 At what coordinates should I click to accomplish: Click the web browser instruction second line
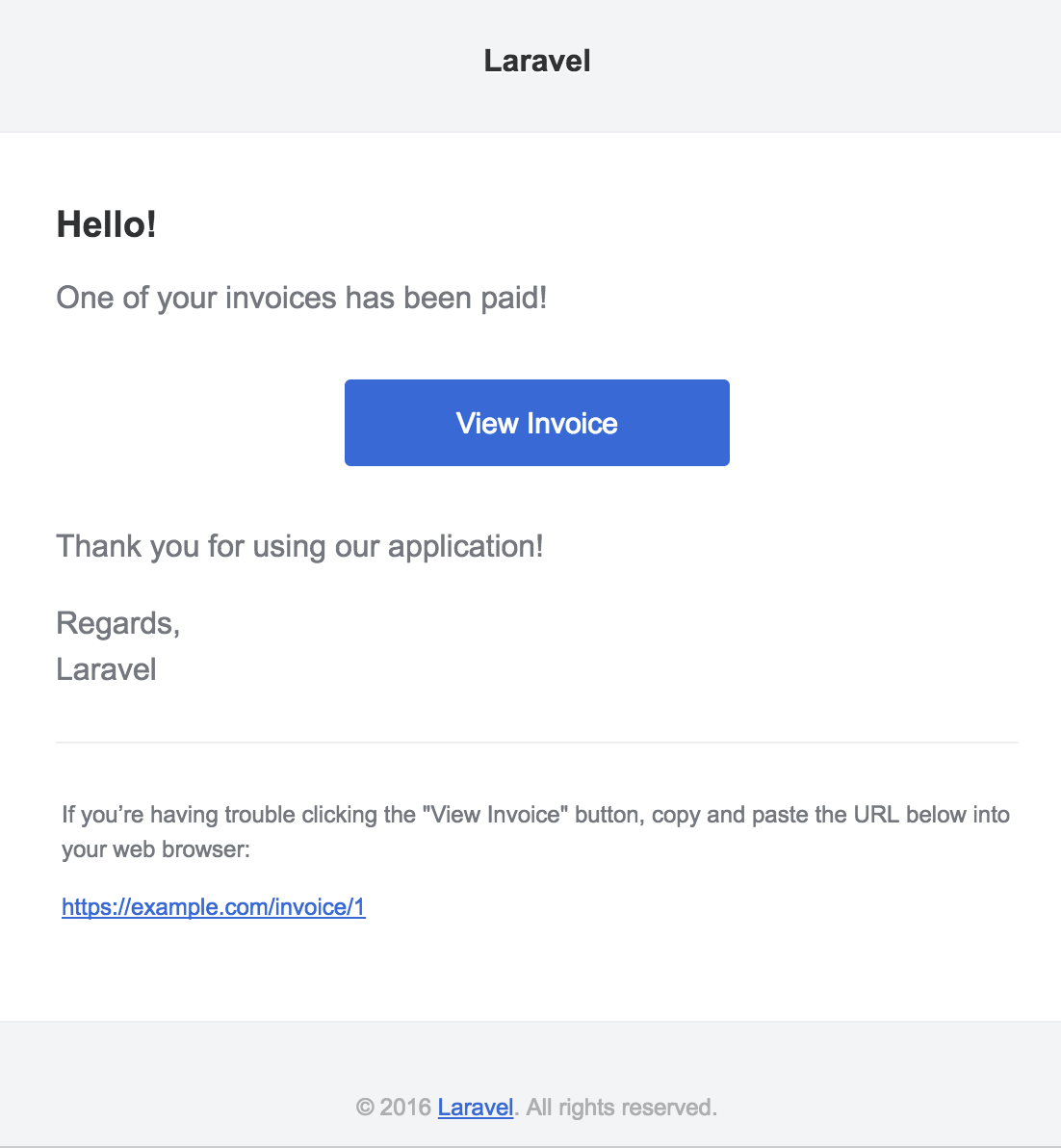(x=155, y=848)
